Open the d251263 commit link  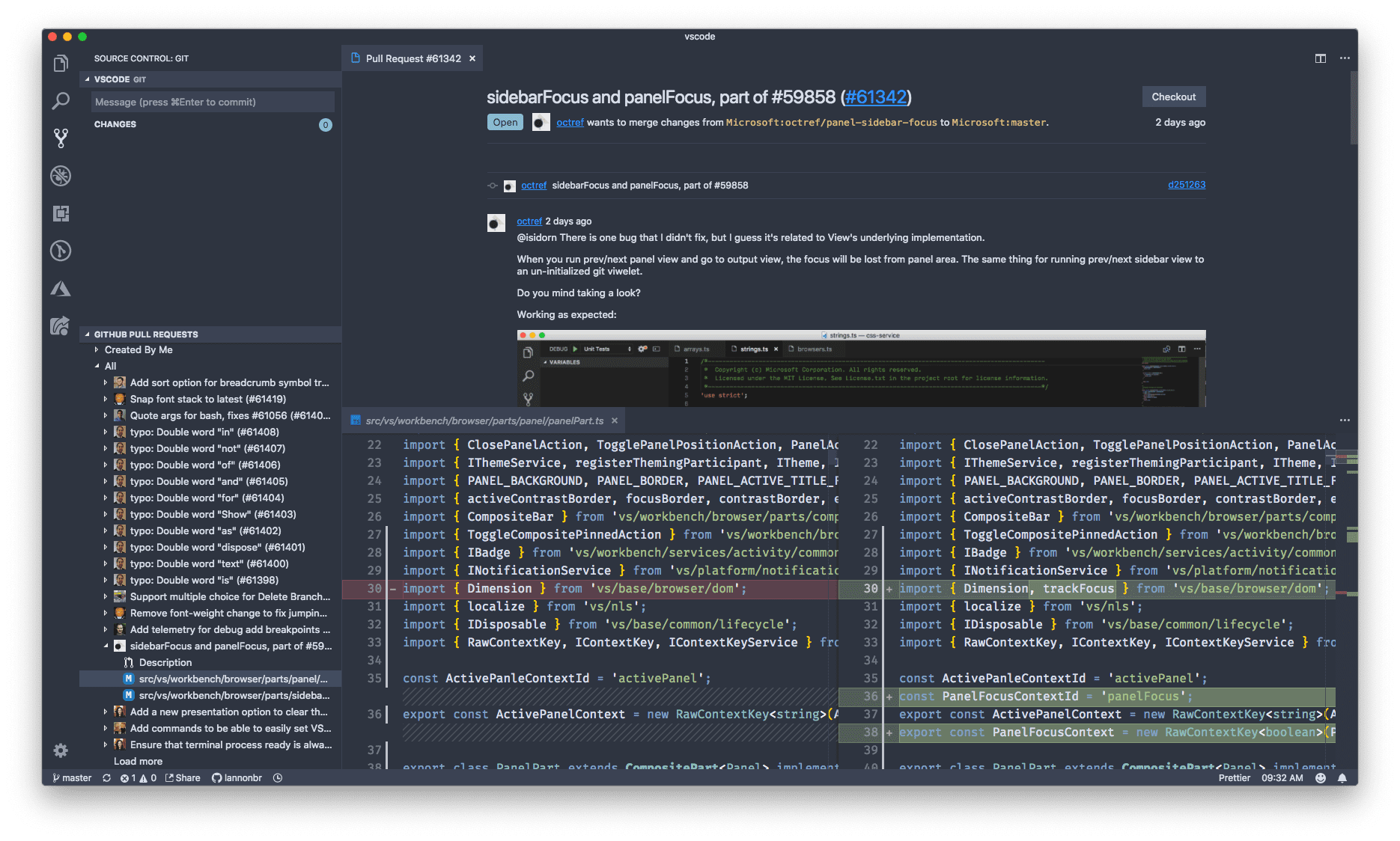click(x=1186, y=185)
